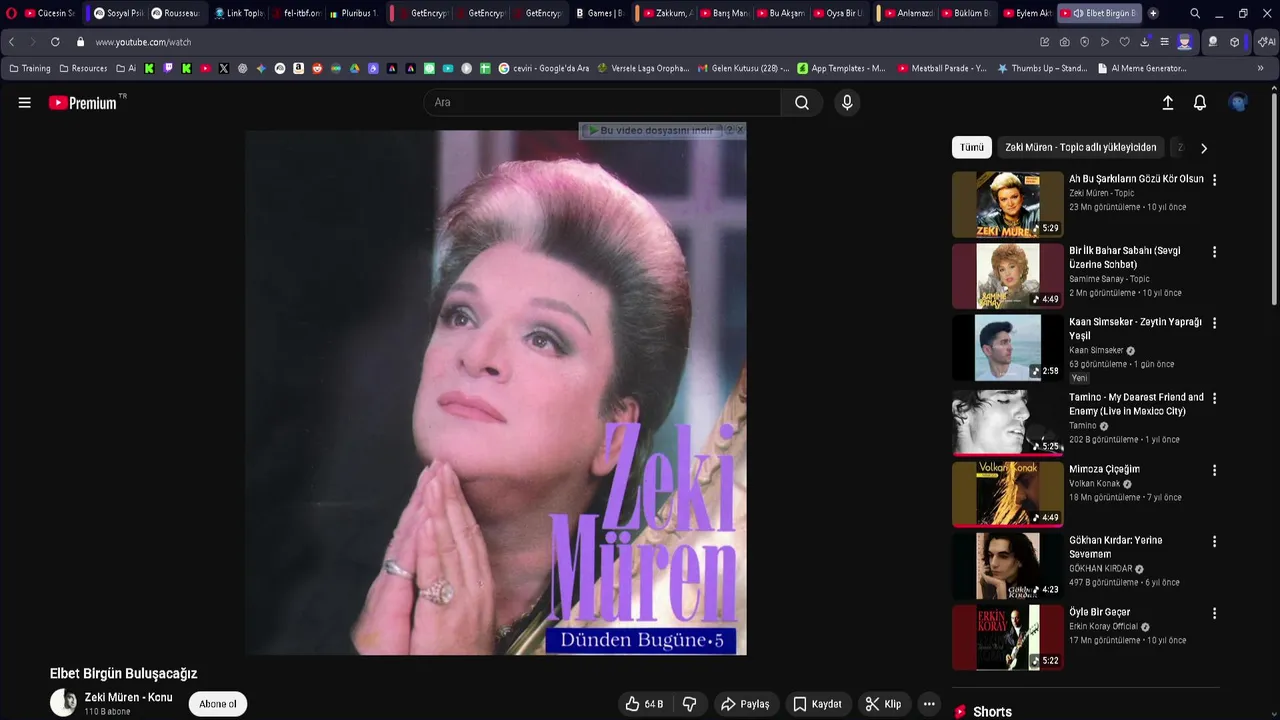The image size is (1280, 720).
Task: Open options for Tamino My Dearest Friend
Action: pos(1214,398)
